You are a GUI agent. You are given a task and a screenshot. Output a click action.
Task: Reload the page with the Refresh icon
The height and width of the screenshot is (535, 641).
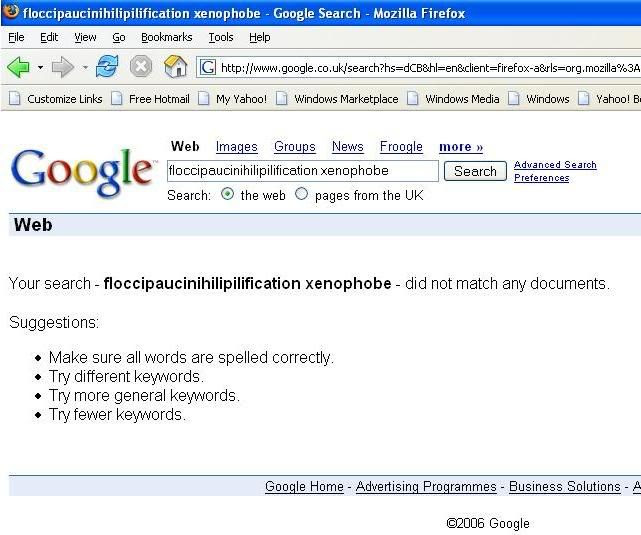coord(107,67)
